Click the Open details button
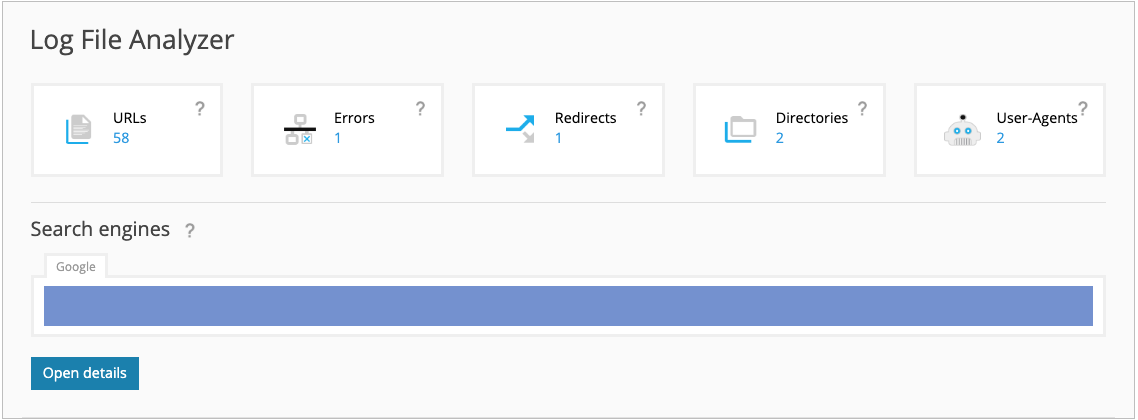Screen dimensions: 1138x420 click(x=85, y=374)
